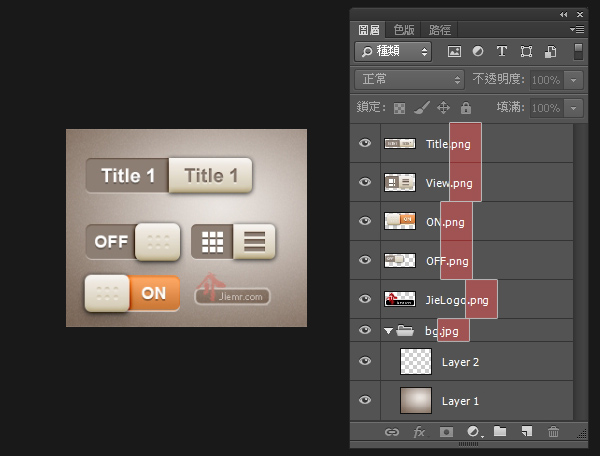Hide Layer 1
This screenshot has height=456, width=600.
pos(365,400)
